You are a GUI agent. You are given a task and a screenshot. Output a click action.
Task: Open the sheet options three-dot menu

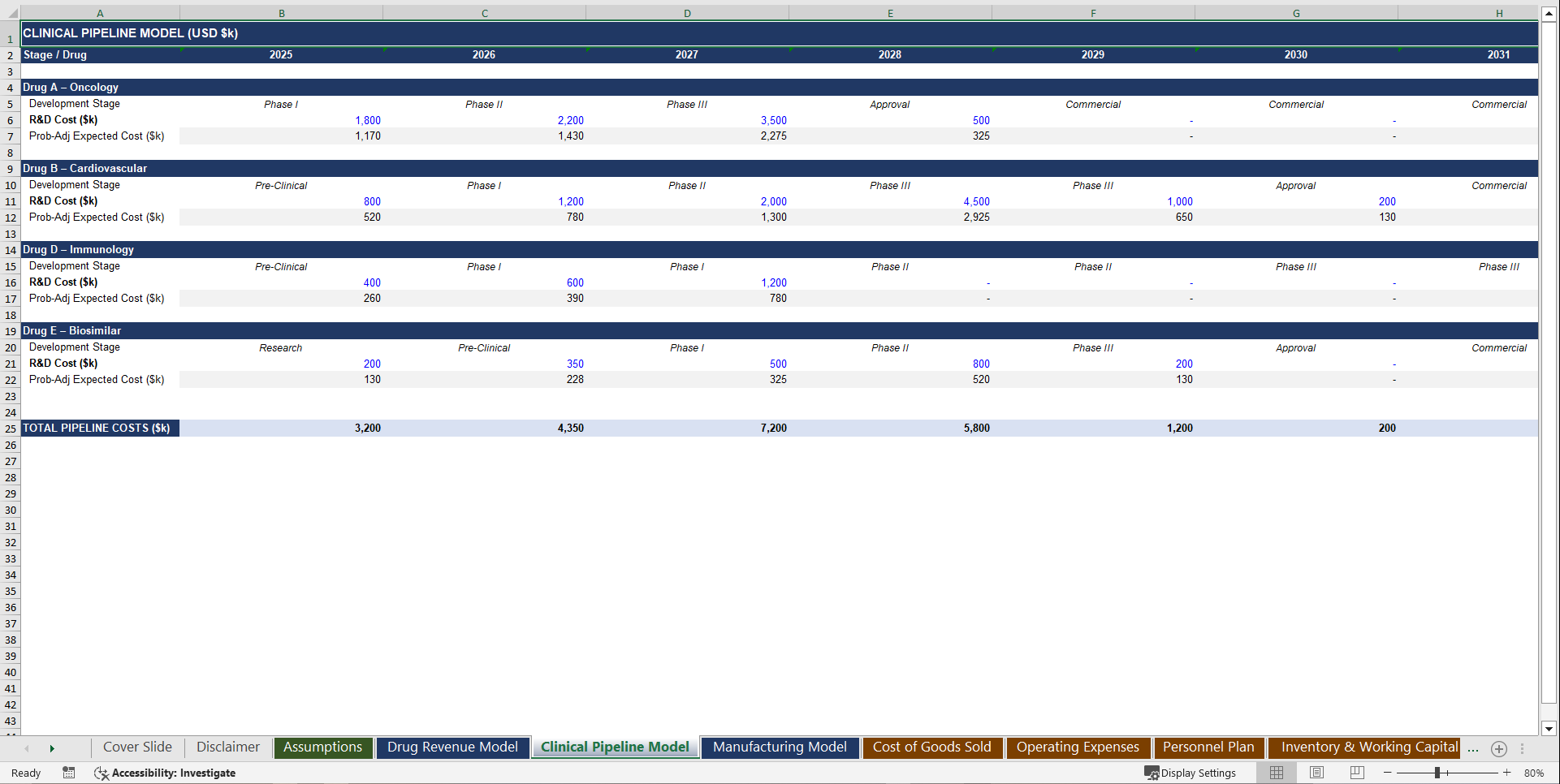(1521, 749)
